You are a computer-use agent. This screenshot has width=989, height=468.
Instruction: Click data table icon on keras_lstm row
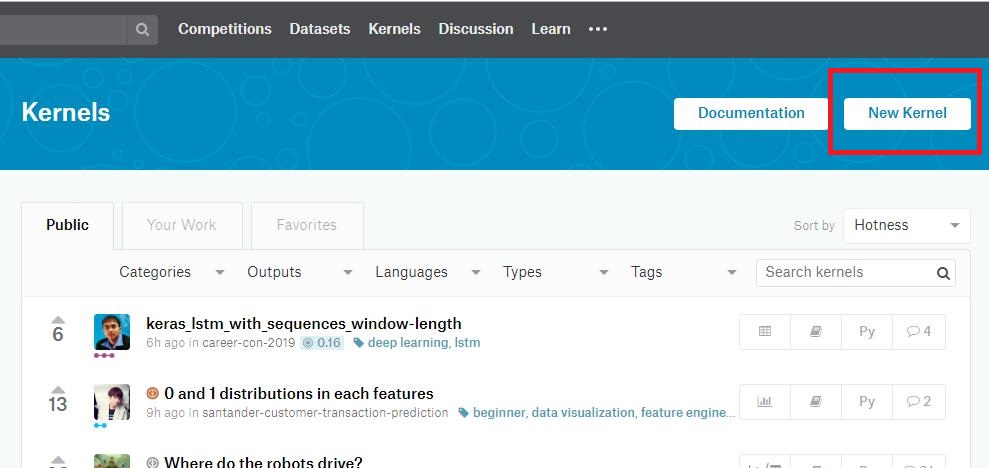coord(765,332)
